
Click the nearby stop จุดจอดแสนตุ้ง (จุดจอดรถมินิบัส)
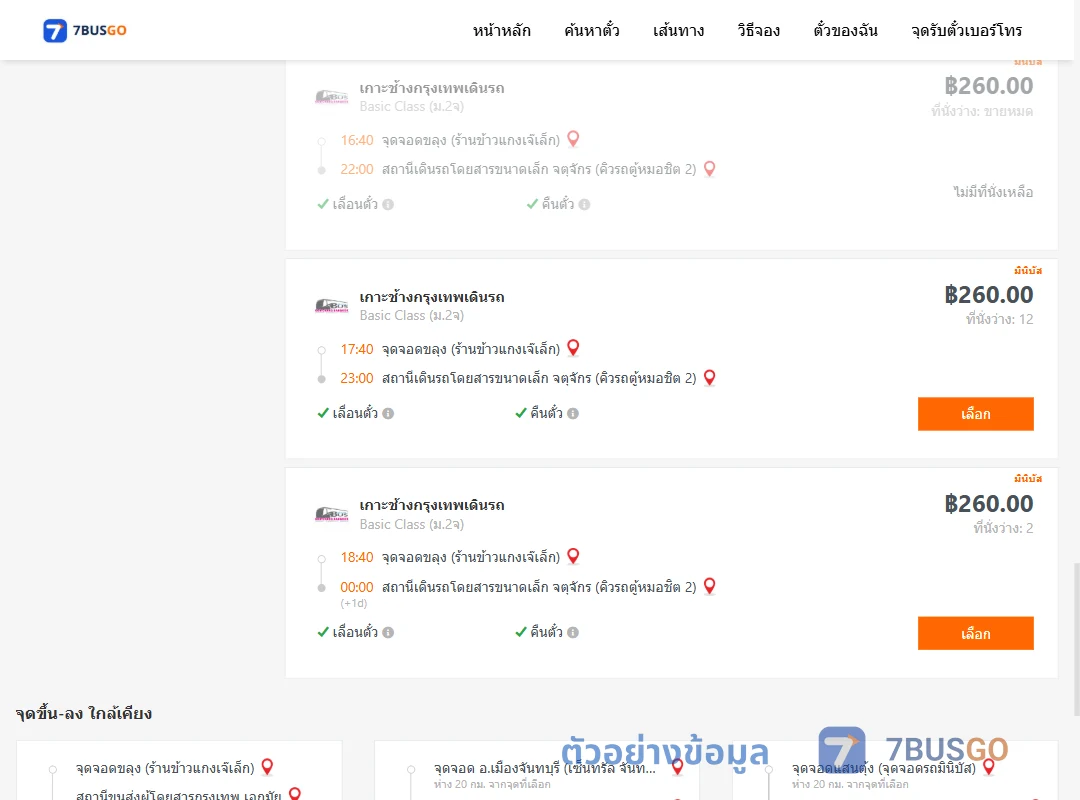pos(884,768)
